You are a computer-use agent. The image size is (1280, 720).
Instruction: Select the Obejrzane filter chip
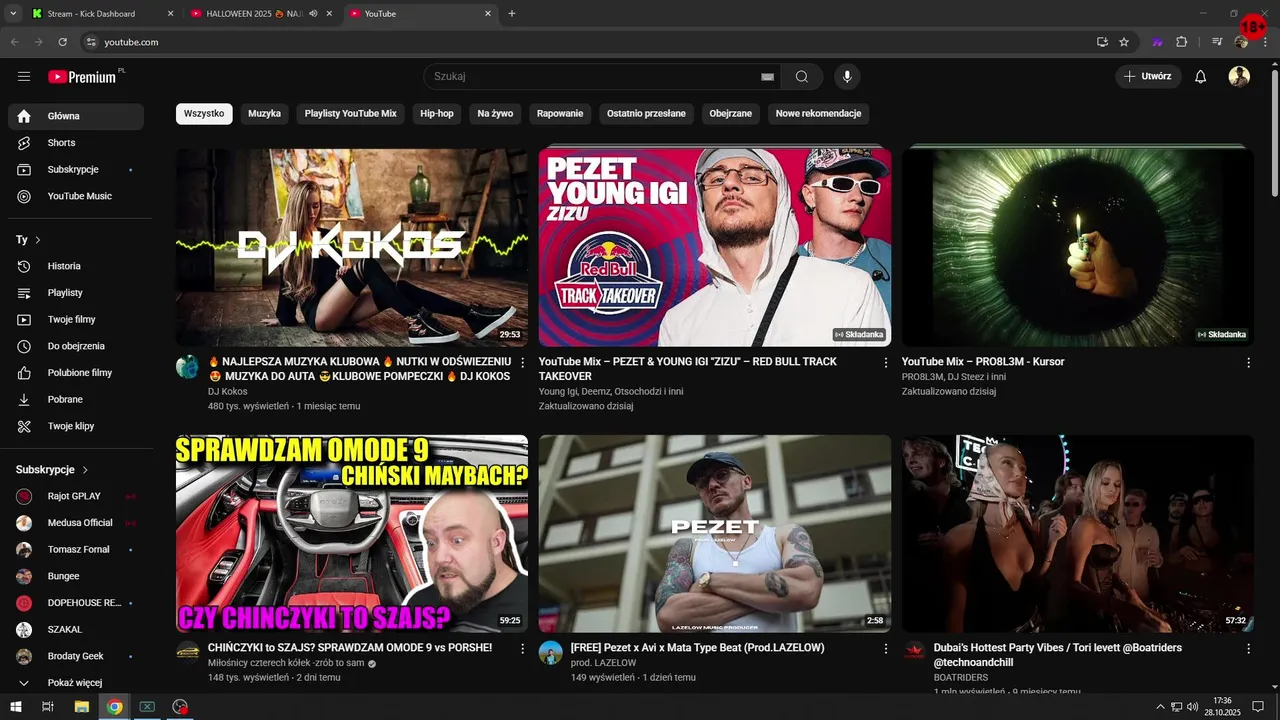(x=731, y=114)
